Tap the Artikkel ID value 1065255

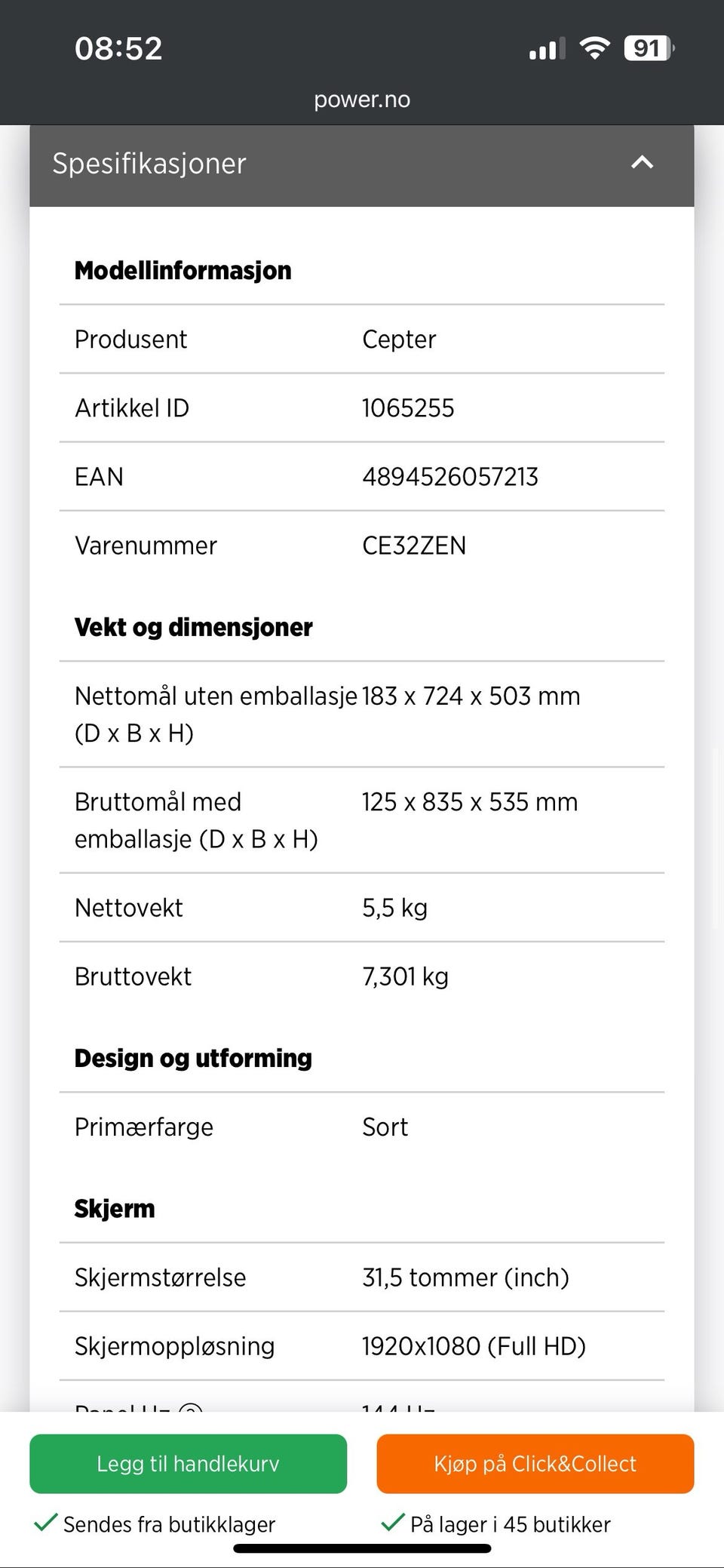(x=408, y=408)
